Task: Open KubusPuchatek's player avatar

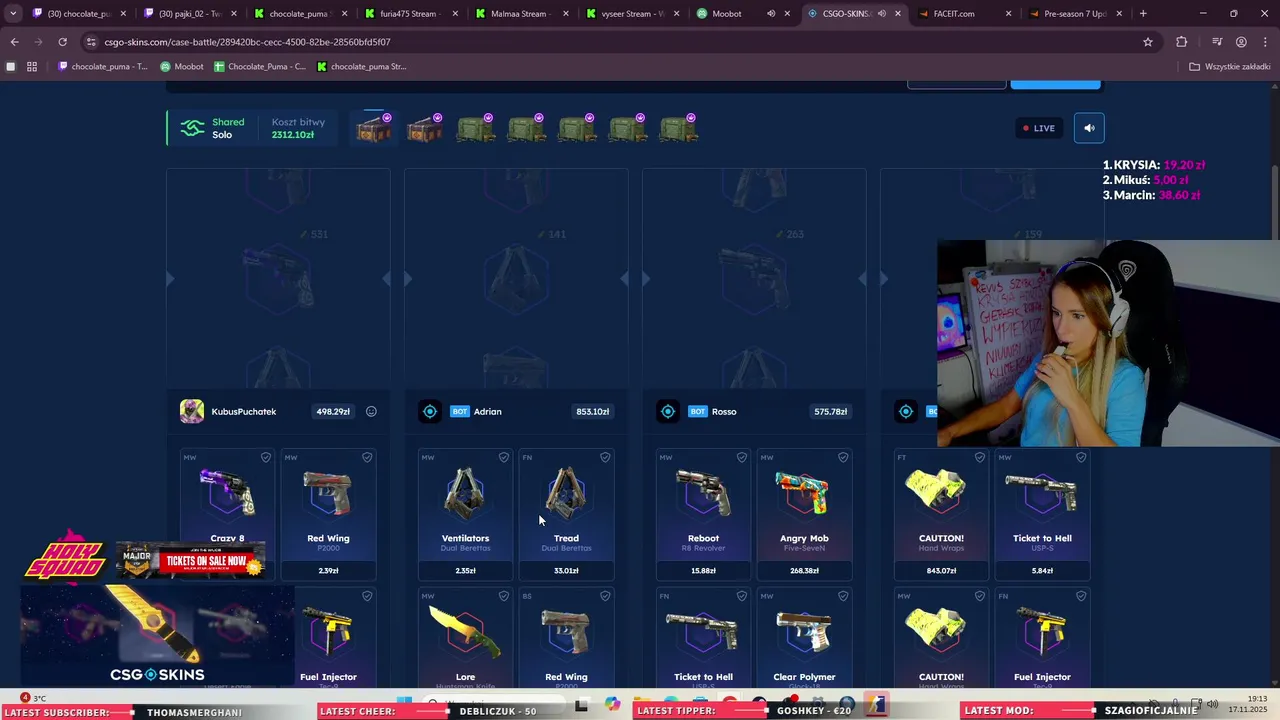Action: click(x=192, y=411)
